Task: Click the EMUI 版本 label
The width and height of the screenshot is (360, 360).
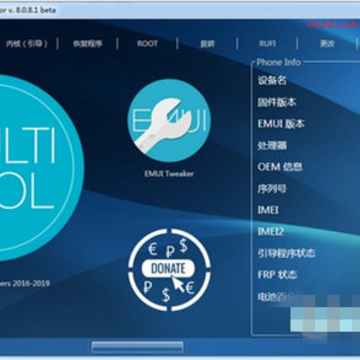Action: pos(281,124)
